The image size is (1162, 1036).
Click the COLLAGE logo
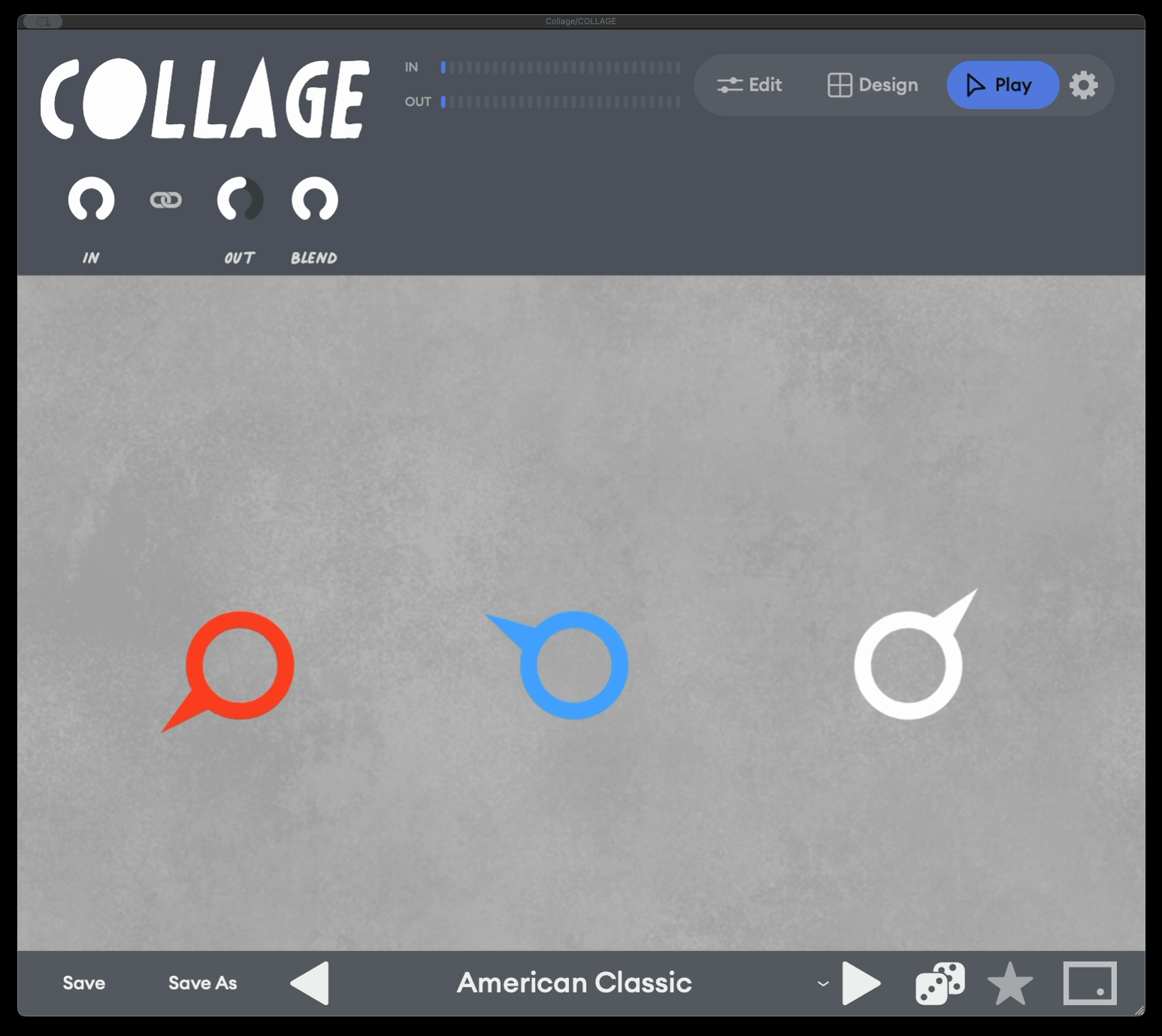(x=204, y=98)
